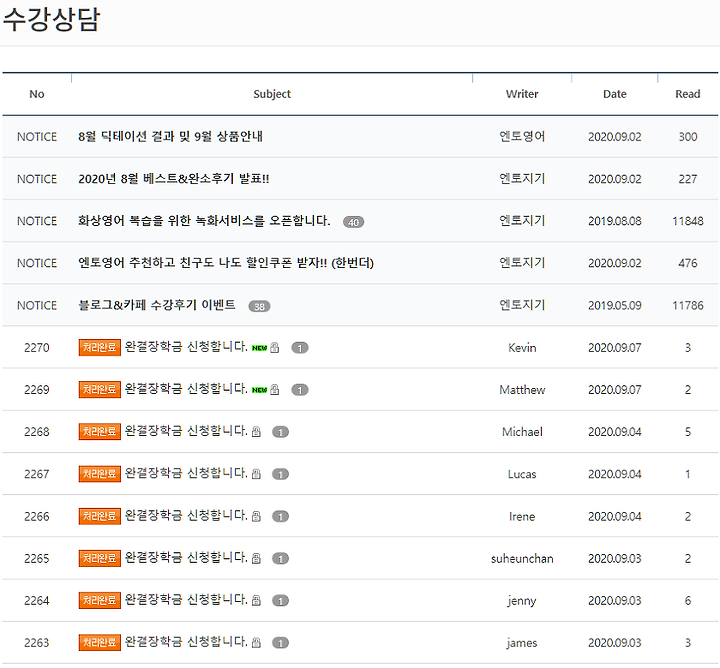This screenshot has width=720, height=668.
Task: Click the orange 처리완료 badge in row 2269
Action: (x=100, y=390)
